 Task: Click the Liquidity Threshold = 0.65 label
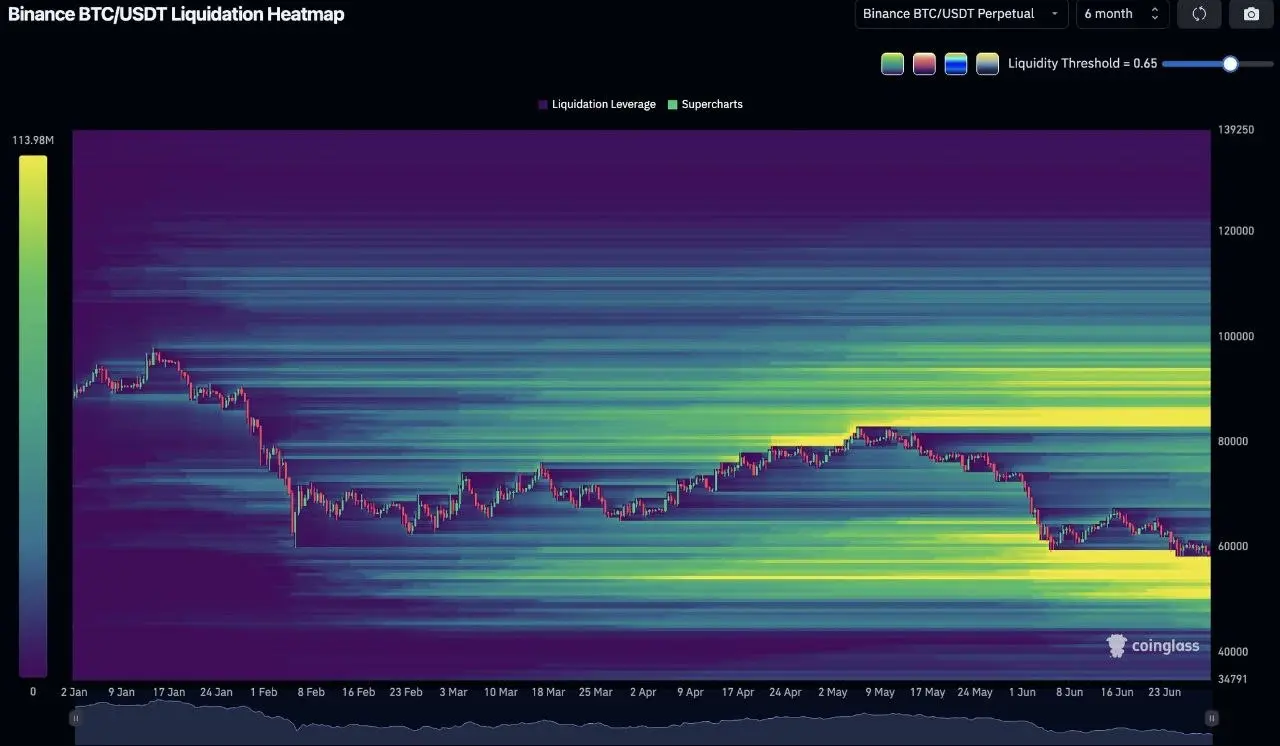pos(1082,64)
